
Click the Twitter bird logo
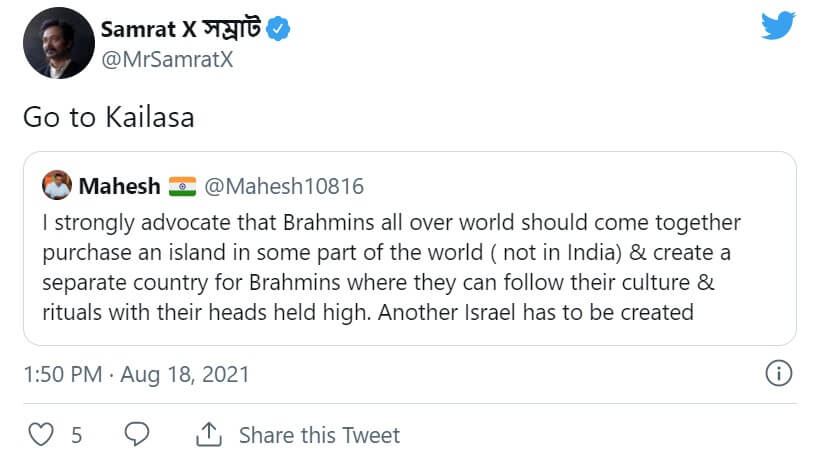tap(777, 25)
